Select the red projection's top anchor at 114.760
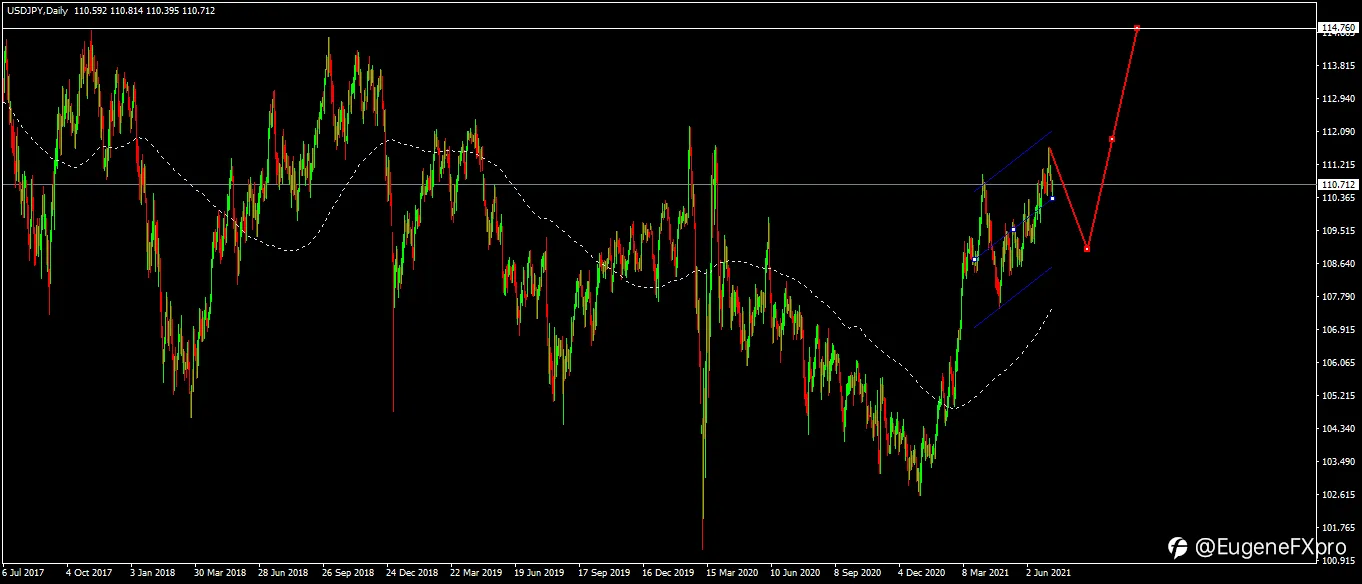 [x=1137, y=27]
